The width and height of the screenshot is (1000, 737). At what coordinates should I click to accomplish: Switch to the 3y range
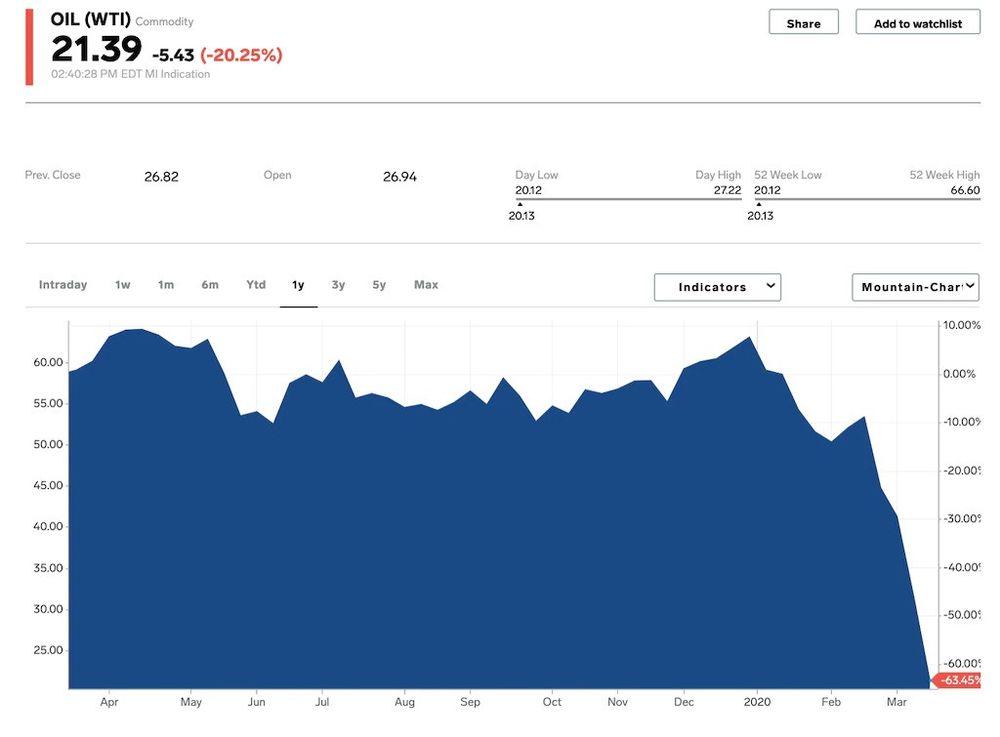pyautogui.click(x=338, y=285)
